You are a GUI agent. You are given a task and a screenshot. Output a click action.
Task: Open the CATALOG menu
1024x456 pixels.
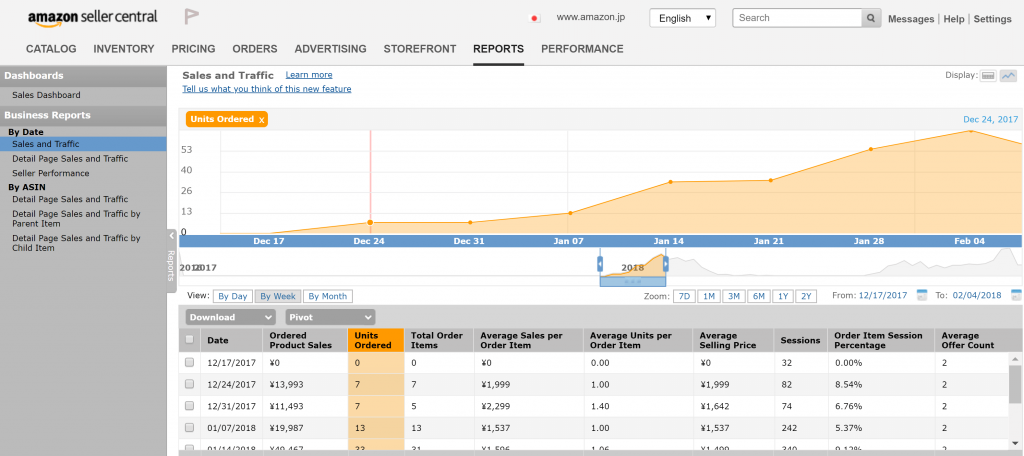[51, 49]
